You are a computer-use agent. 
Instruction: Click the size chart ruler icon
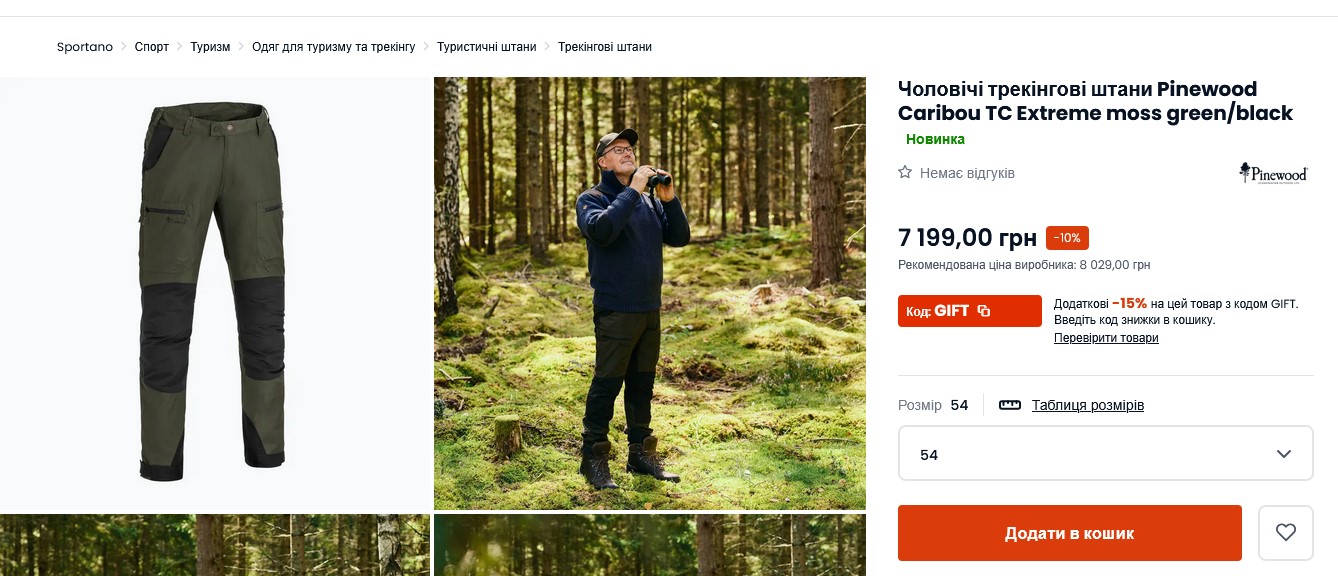coord(1010,405)
